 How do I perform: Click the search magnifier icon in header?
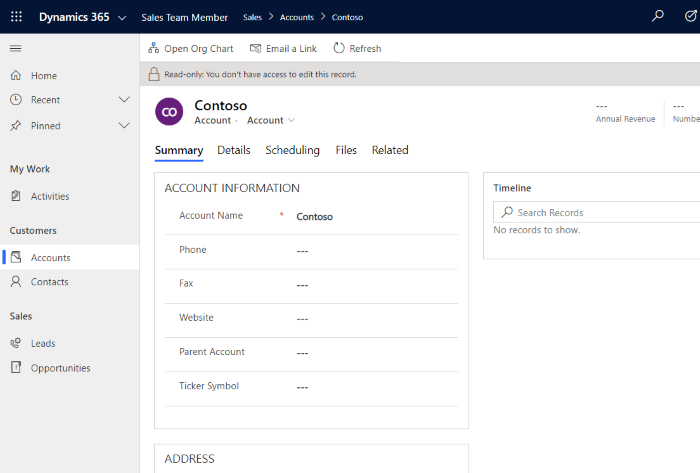(657, 17)
